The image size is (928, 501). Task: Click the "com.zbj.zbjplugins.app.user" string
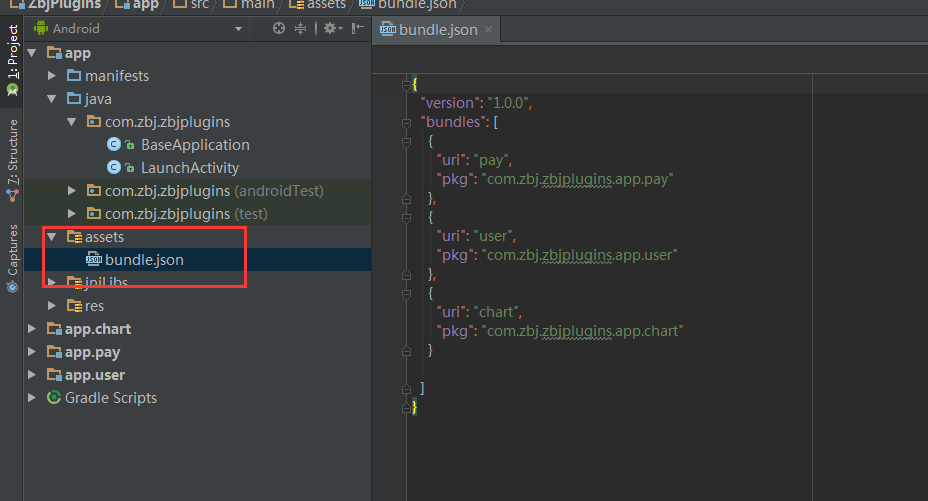[579, 255]
